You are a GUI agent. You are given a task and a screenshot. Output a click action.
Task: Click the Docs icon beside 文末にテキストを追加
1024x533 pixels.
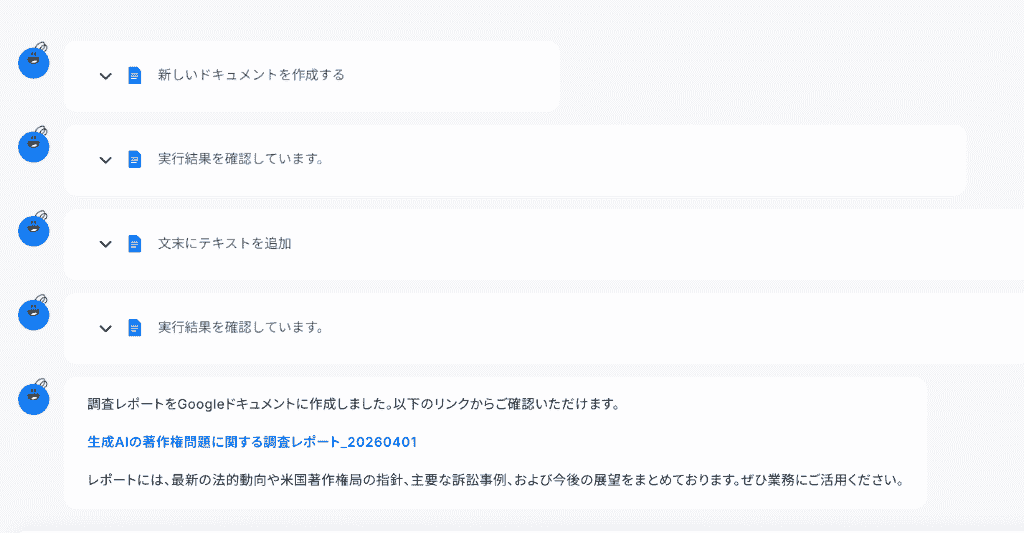pyautogui.click(x=135, y=243)
